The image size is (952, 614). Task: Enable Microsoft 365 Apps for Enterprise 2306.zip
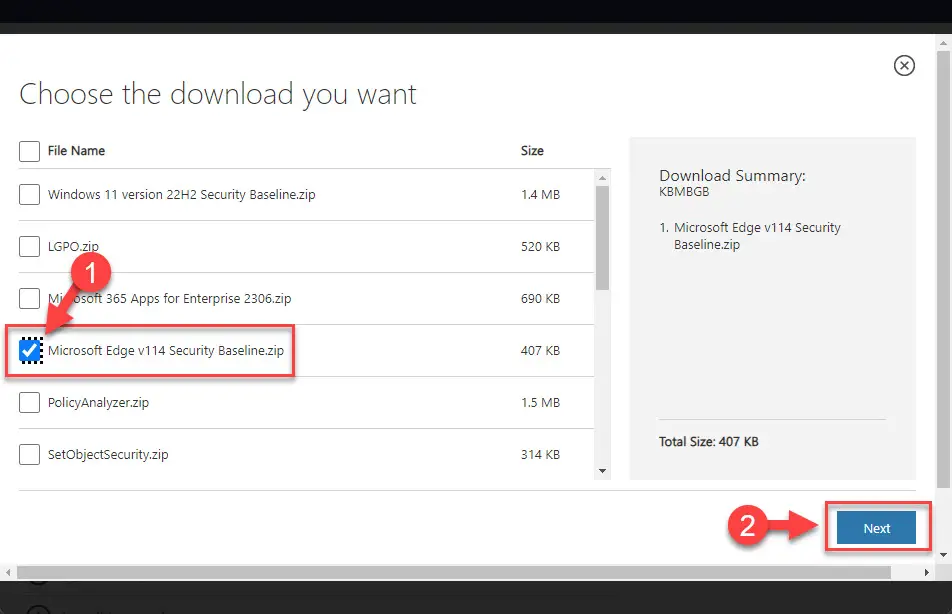click(29, 299)
